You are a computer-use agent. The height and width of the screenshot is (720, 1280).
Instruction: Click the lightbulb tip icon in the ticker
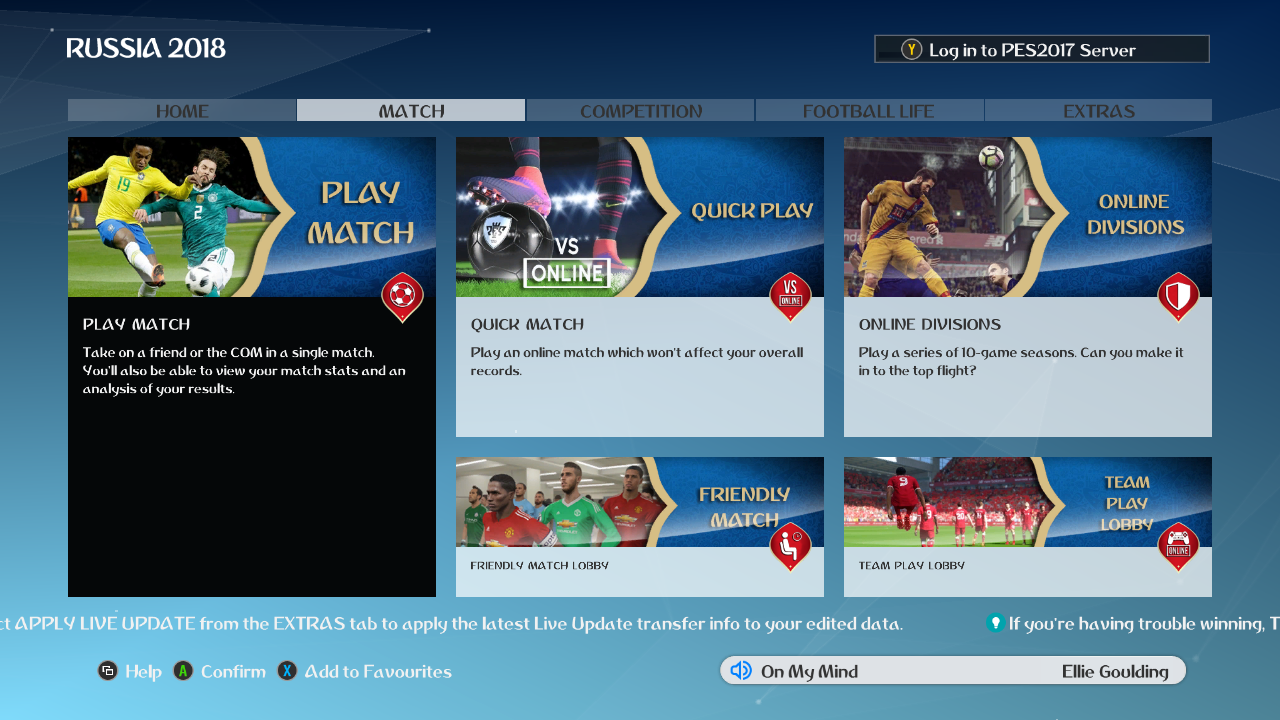coord(994,623)
